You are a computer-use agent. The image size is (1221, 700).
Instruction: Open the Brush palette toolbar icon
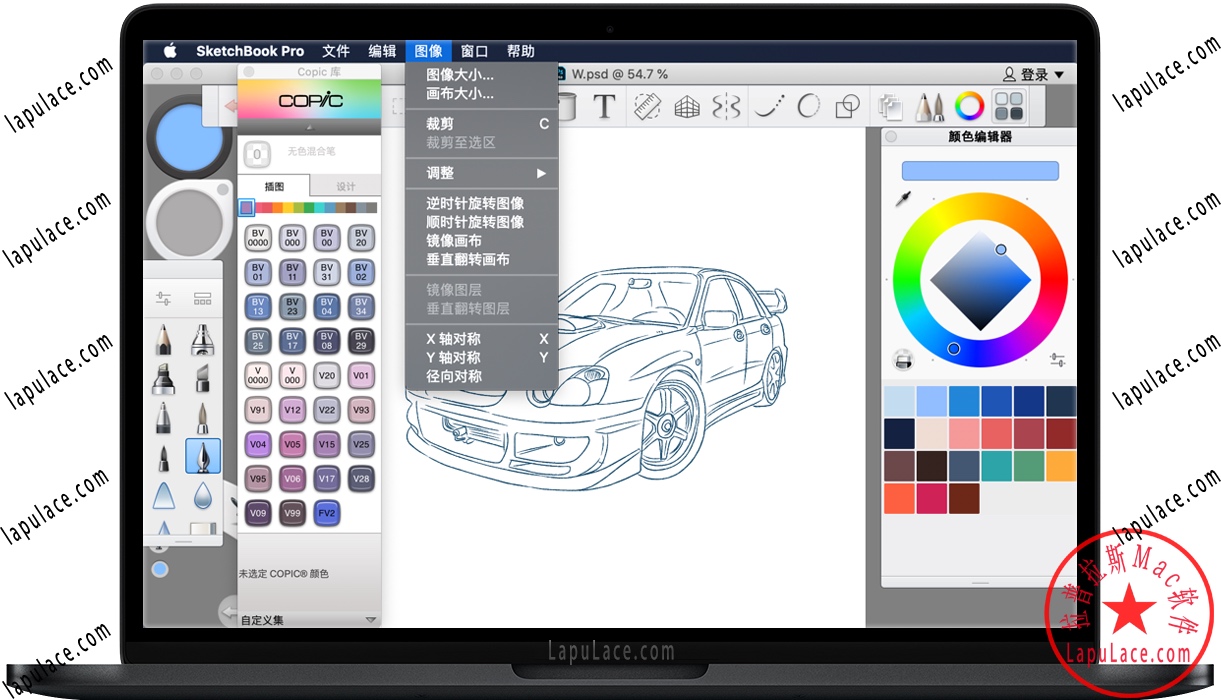point(930,105)
